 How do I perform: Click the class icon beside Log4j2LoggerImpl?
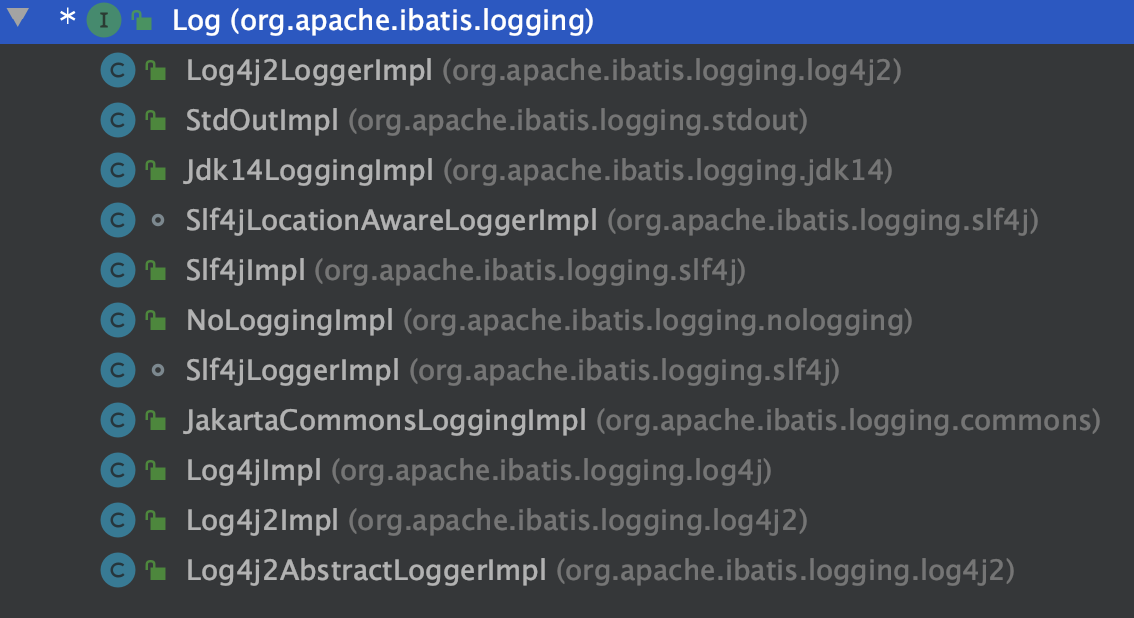point(118,71)
